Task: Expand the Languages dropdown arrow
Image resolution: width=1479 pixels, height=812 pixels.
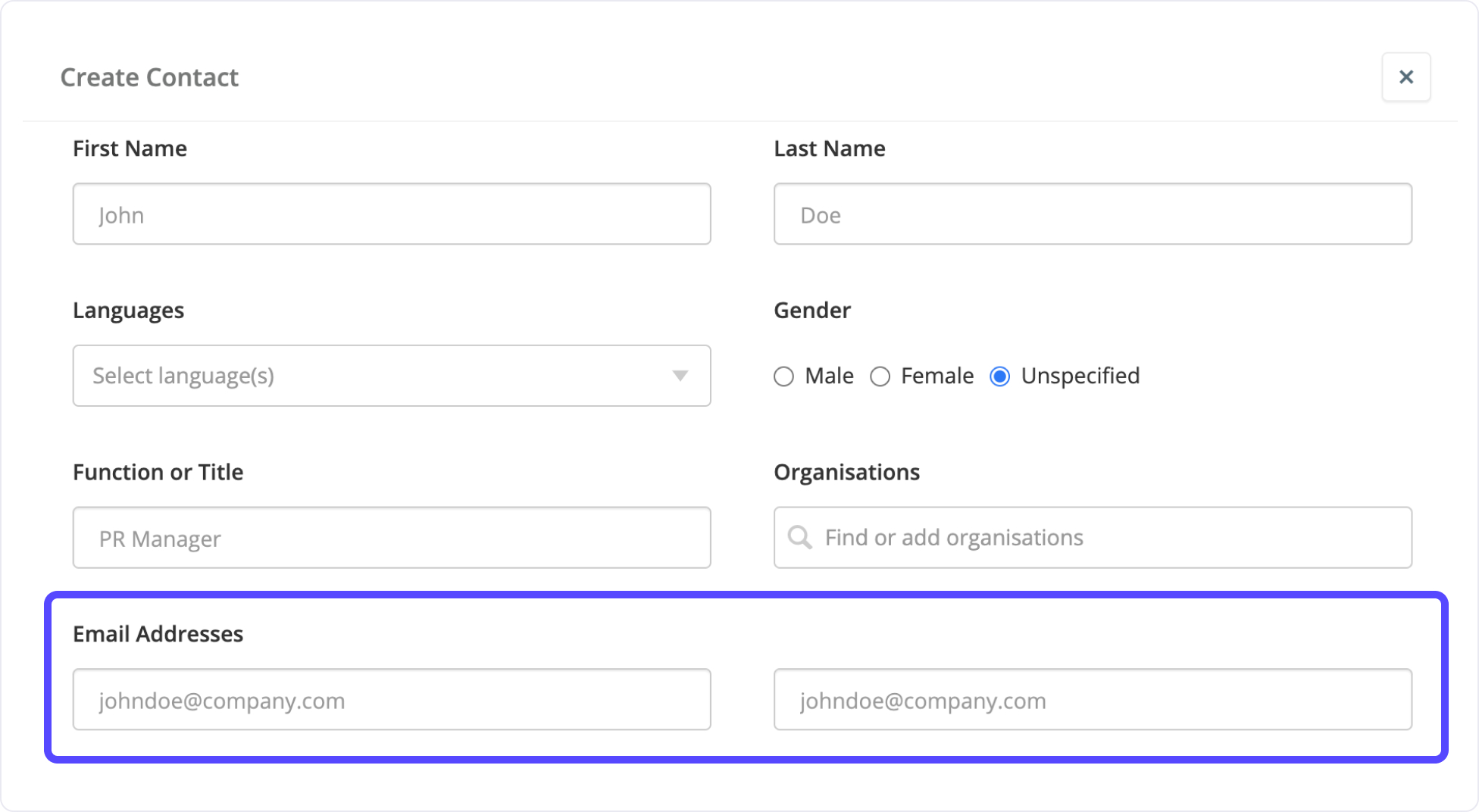Action: coord(680,376)
